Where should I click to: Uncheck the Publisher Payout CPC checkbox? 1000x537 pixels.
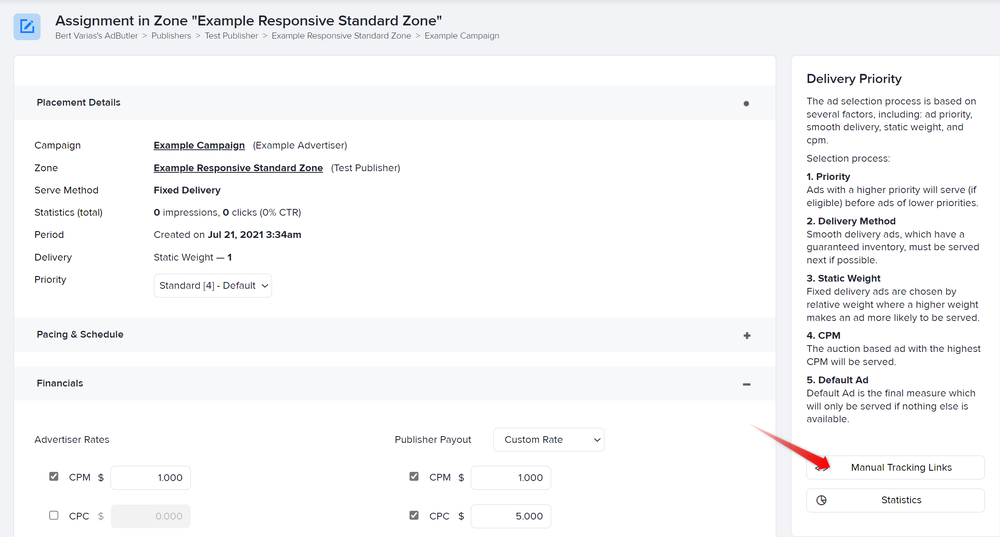click(414, 515)
